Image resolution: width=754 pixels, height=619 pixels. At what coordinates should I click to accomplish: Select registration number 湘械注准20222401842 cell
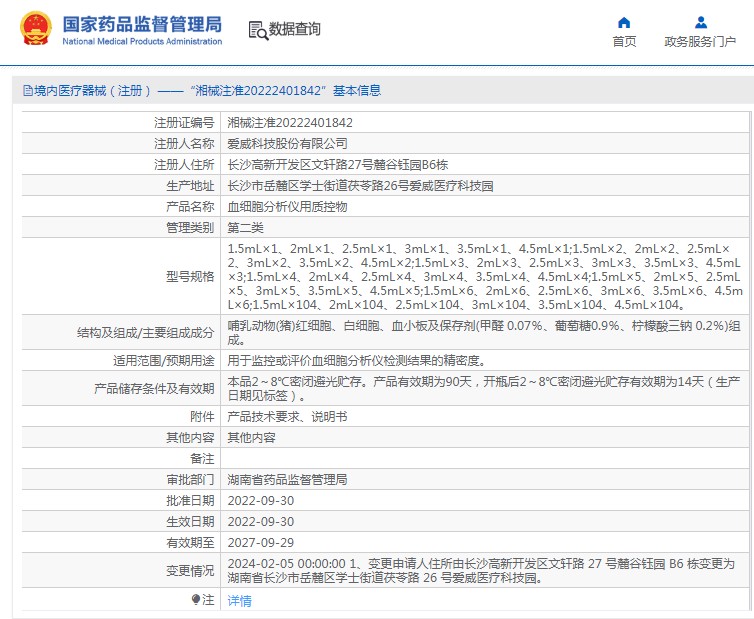290,123
